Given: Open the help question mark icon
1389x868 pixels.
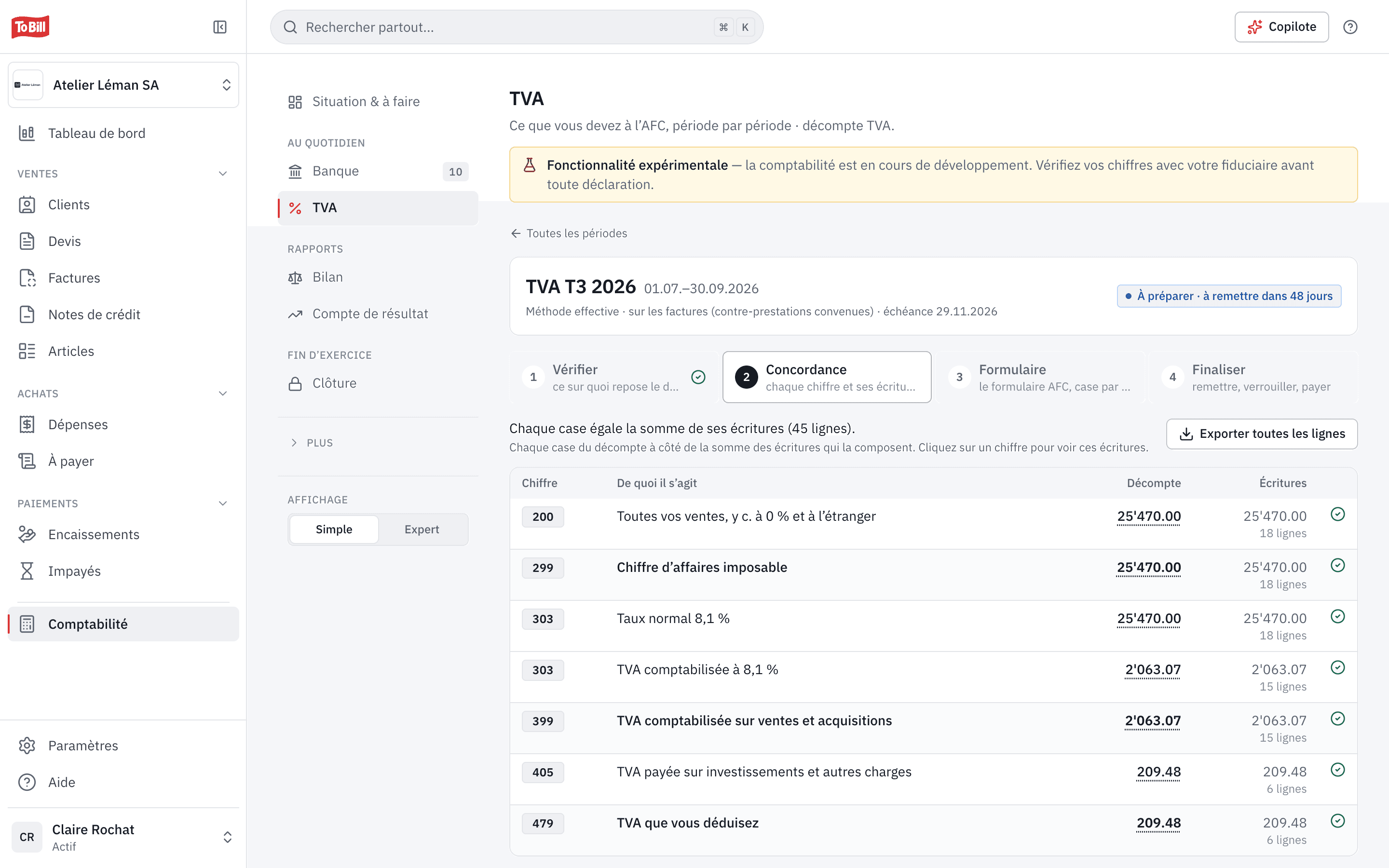Looking at the screenshot, I should [x=1350, y=27].
